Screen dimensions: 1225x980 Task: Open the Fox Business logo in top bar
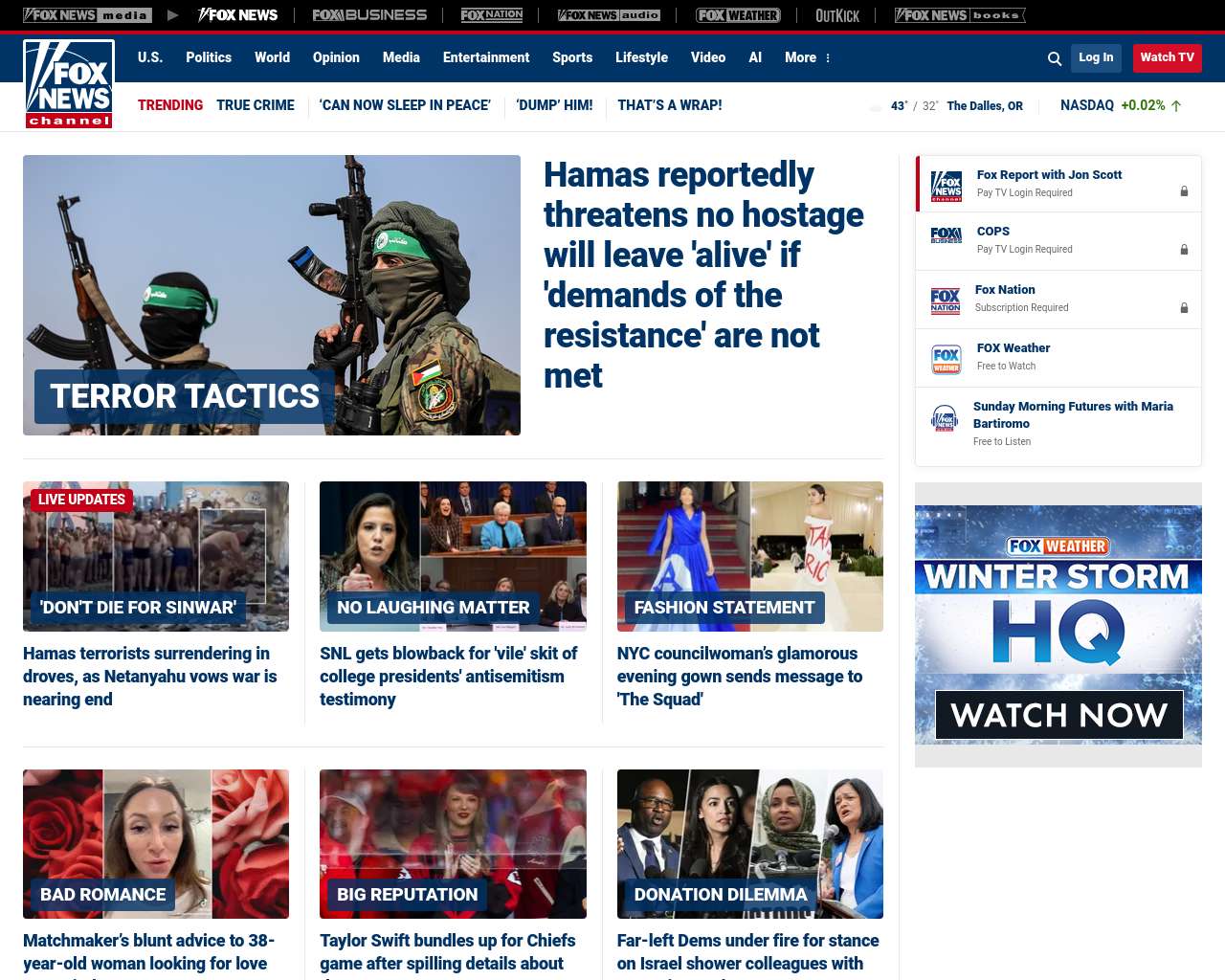[369, 15]
